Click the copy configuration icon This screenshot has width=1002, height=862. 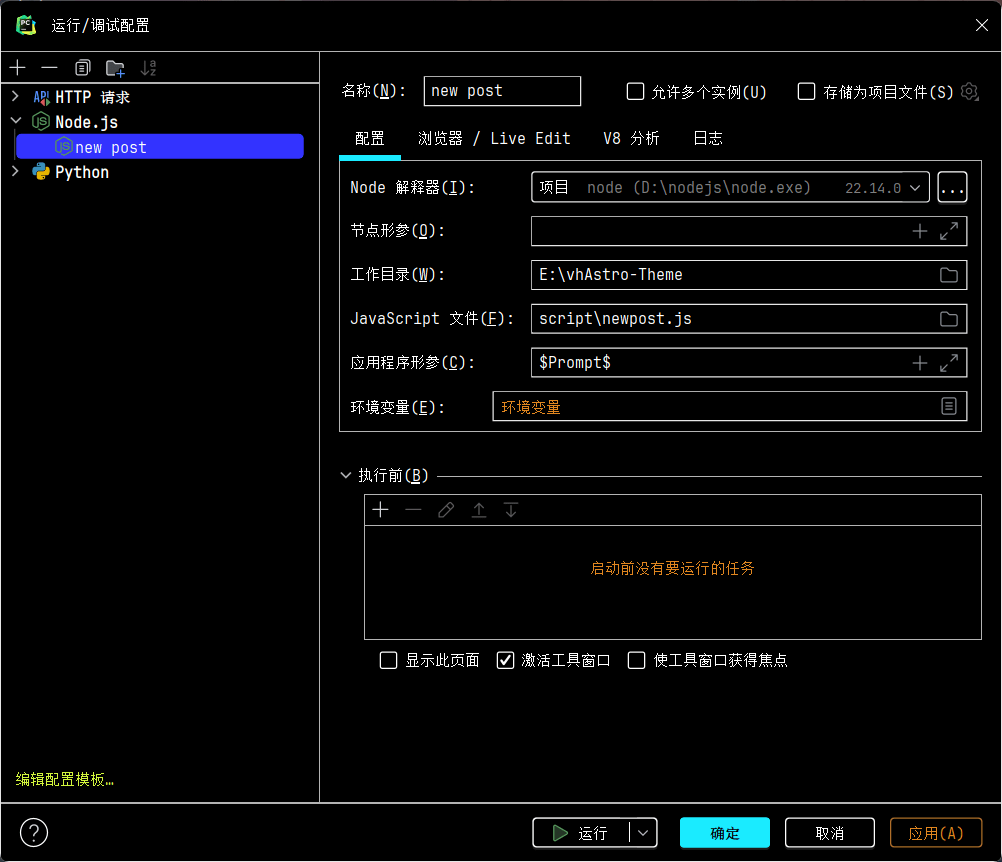point(82,68)
